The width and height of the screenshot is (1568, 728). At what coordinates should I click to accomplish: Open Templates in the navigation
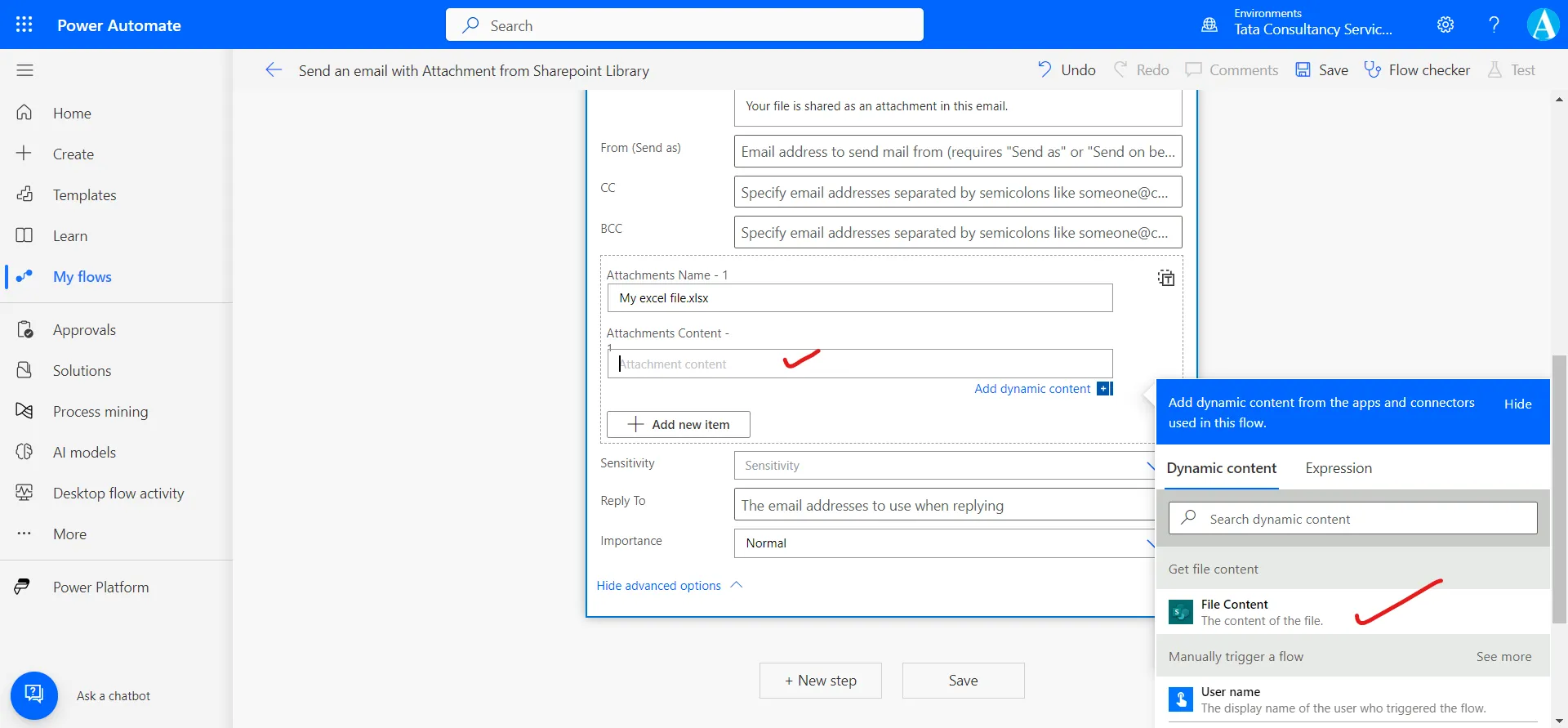[85, 194]
